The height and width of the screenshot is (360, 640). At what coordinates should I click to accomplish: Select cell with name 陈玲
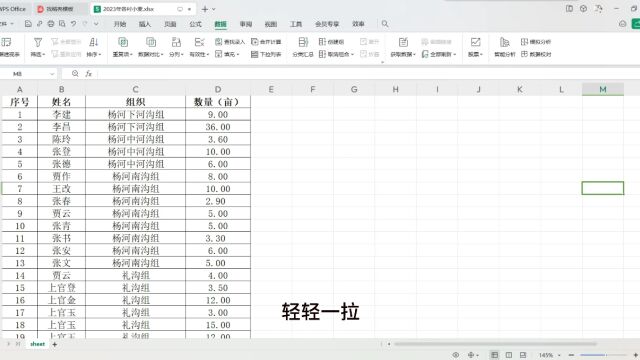point(61,139)
